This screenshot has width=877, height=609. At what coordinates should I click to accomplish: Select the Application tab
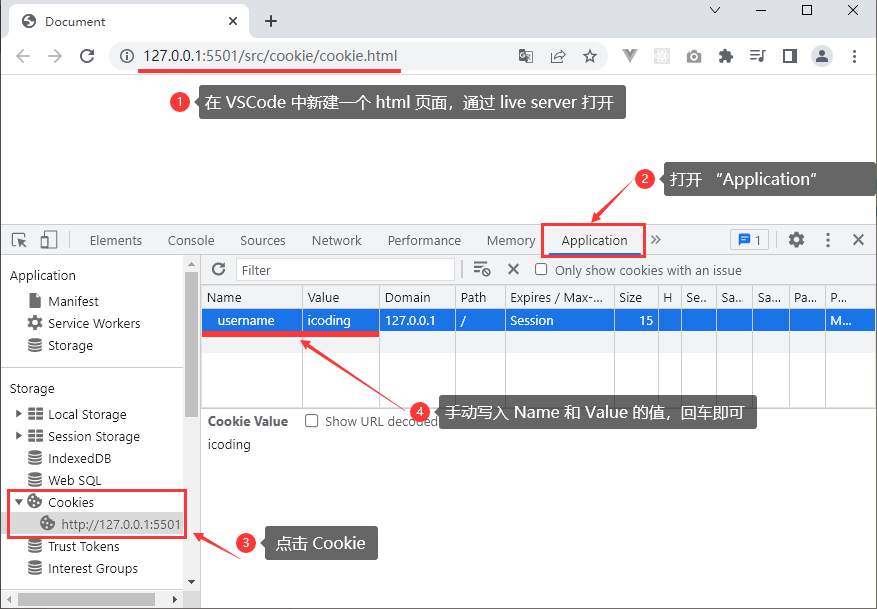(x=594, y=240)
